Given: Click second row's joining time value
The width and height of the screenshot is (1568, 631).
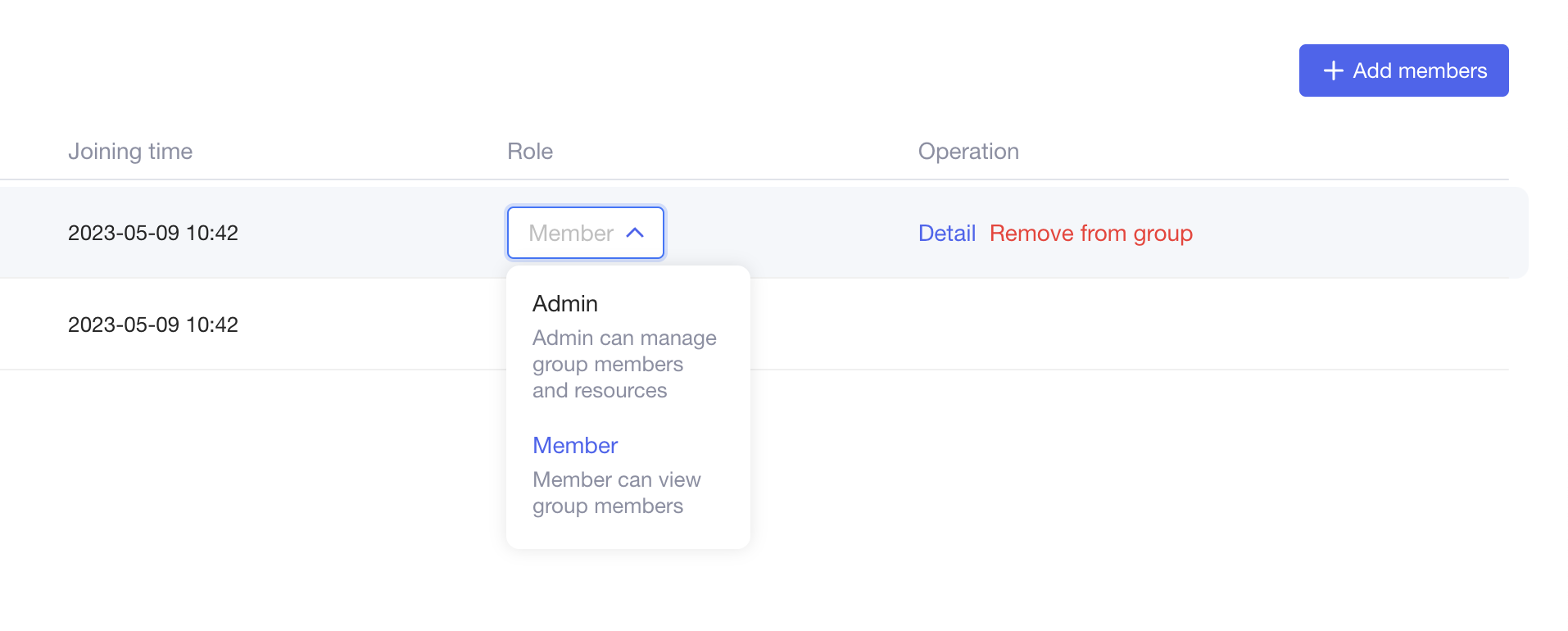Looking at the screenshot, I should click(x=153, y=325).
